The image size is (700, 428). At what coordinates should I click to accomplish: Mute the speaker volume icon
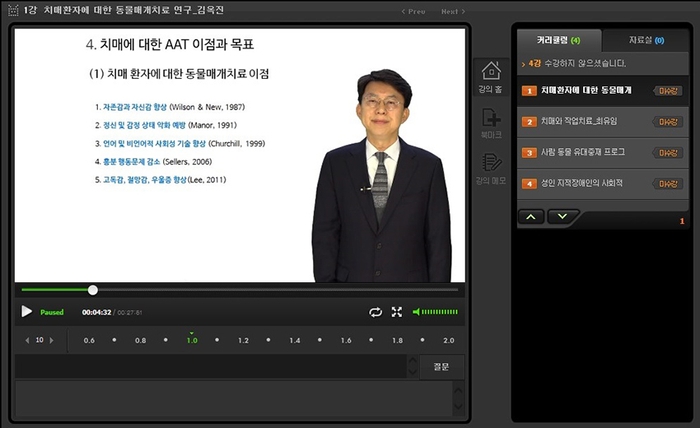coord(417,312)
